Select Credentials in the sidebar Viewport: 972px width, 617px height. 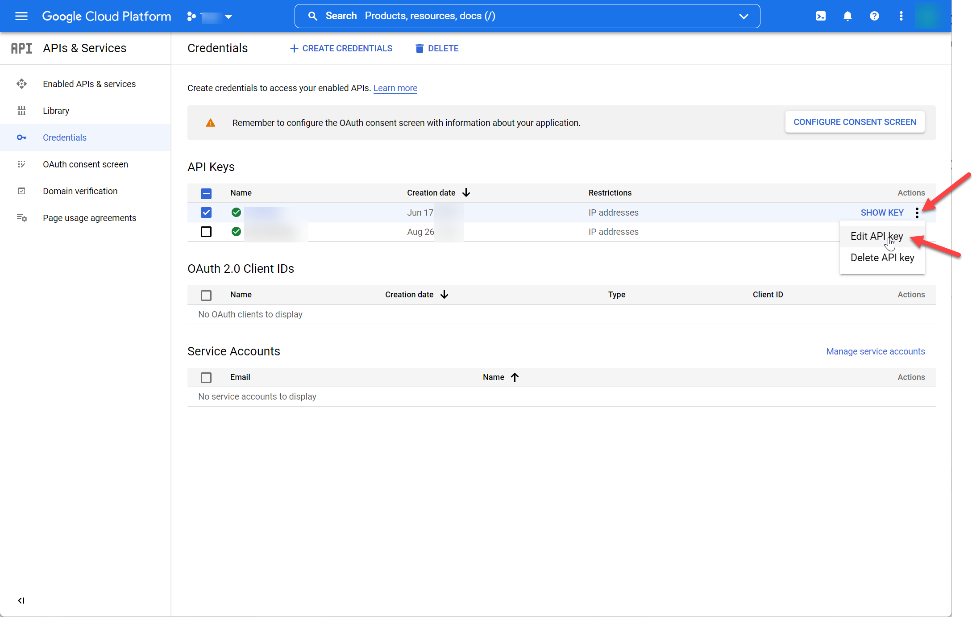pyautogui.click(x=64, y=138)
